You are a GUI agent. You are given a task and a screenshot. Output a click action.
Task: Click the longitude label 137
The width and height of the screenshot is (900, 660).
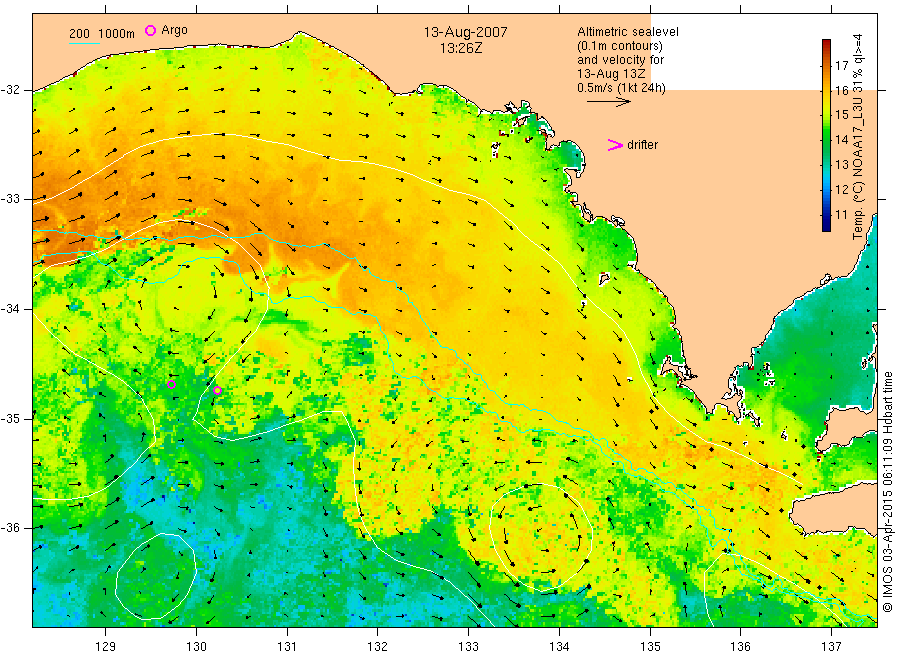pyautogui.click(x=831, y=647)
